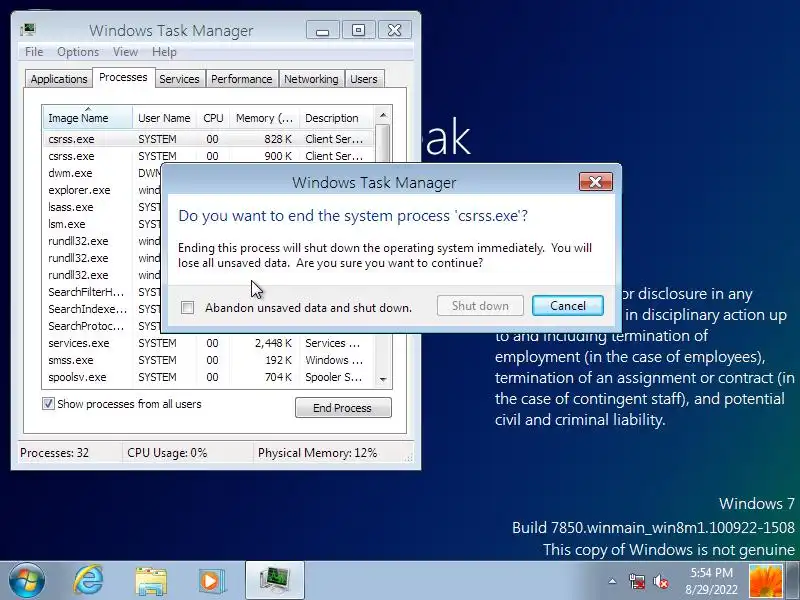Sort by CPU column header
The image size is (800, 600).
tap(213, 118)
